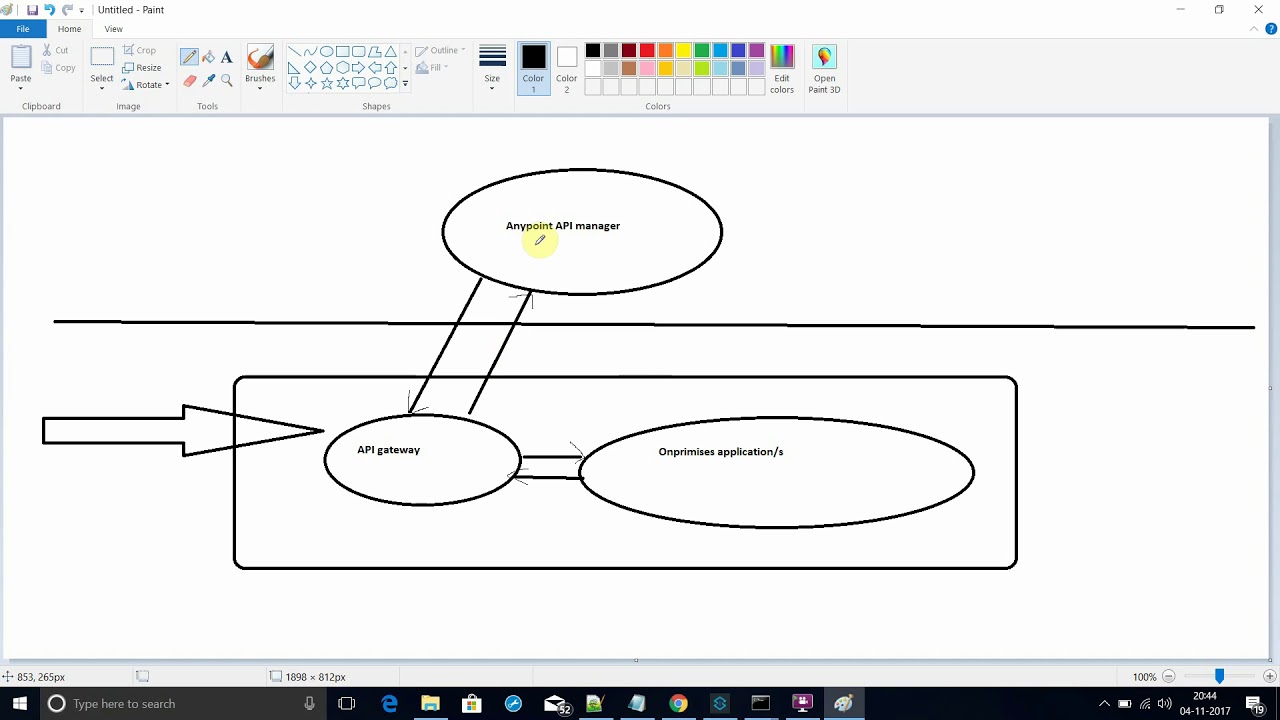The height and width of the screenshot is (720, 1280).
Task: Open File Explorer from the taskbar
Action: [x=430, y=704]
